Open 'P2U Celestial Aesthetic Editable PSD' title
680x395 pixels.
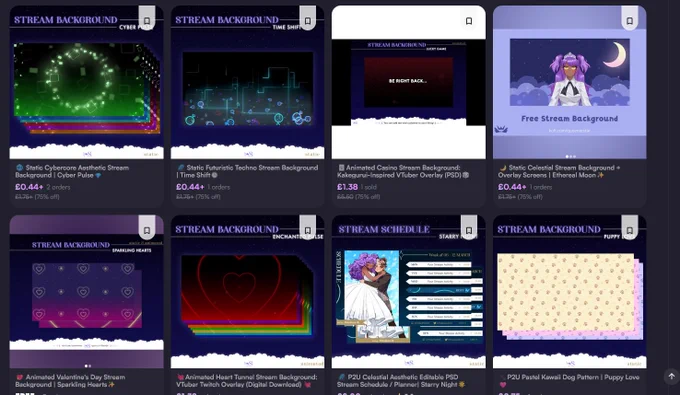coord(402,381)
